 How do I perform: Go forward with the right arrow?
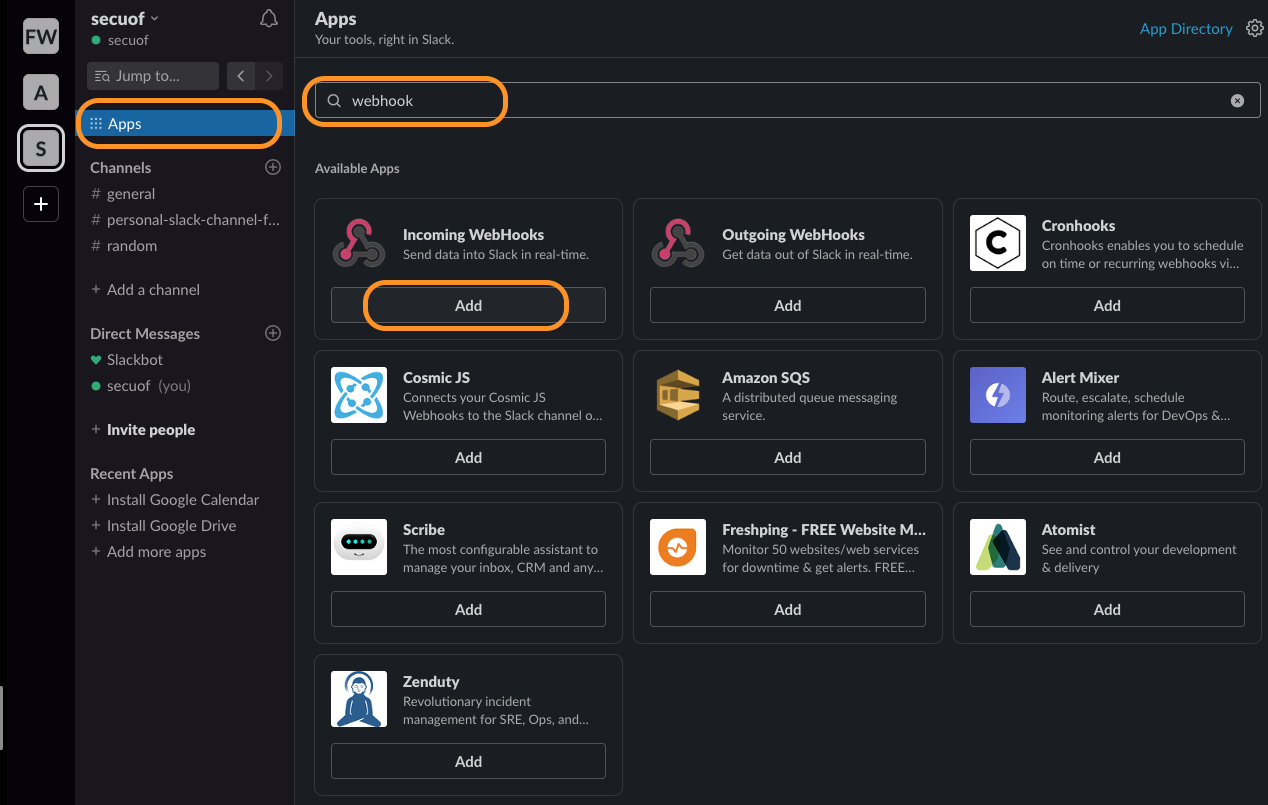pyautogui.click(x=269, y=76)
